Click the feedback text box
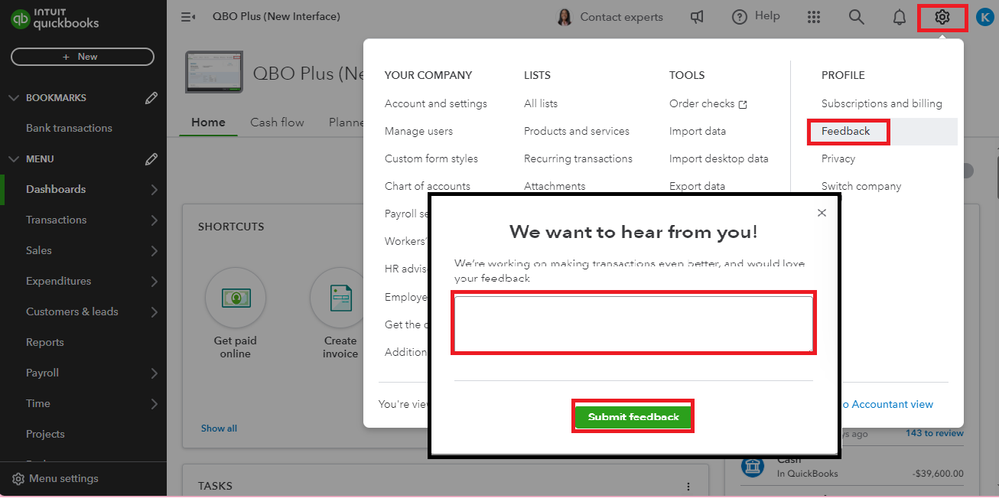This screenshot has width=999, height=499. tap(633, 323)
